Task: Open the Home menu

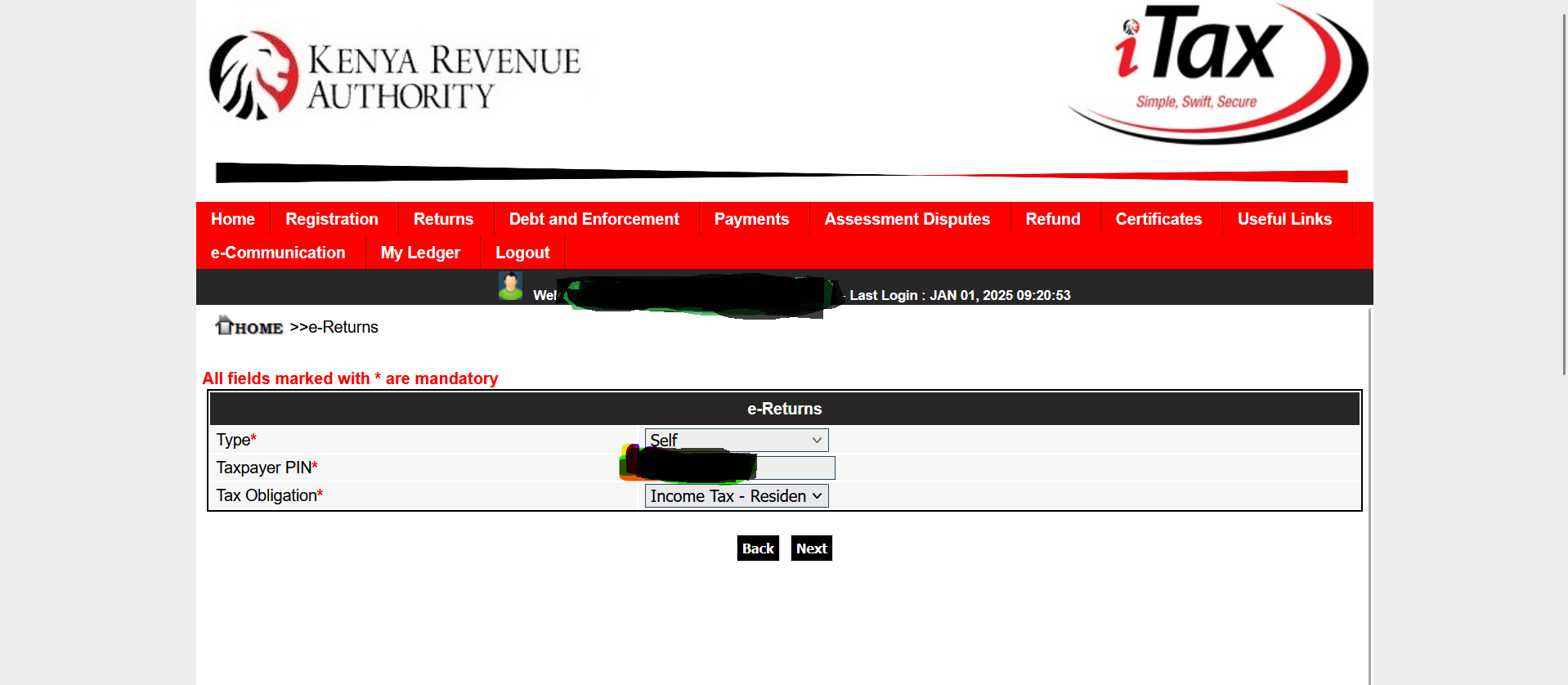Action: tap(233, 219)
